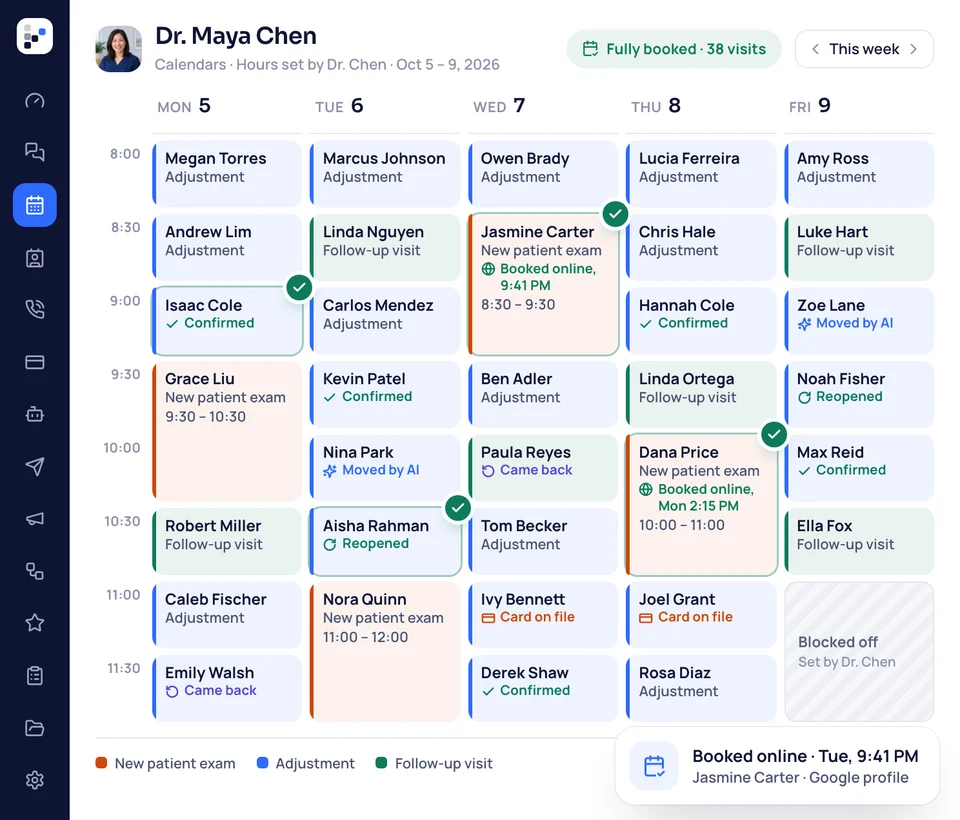Click Dr. Maya Chen's profile photo
This screenshot has width=960, height=820.
pyautogui.click(x=119, y=49)
